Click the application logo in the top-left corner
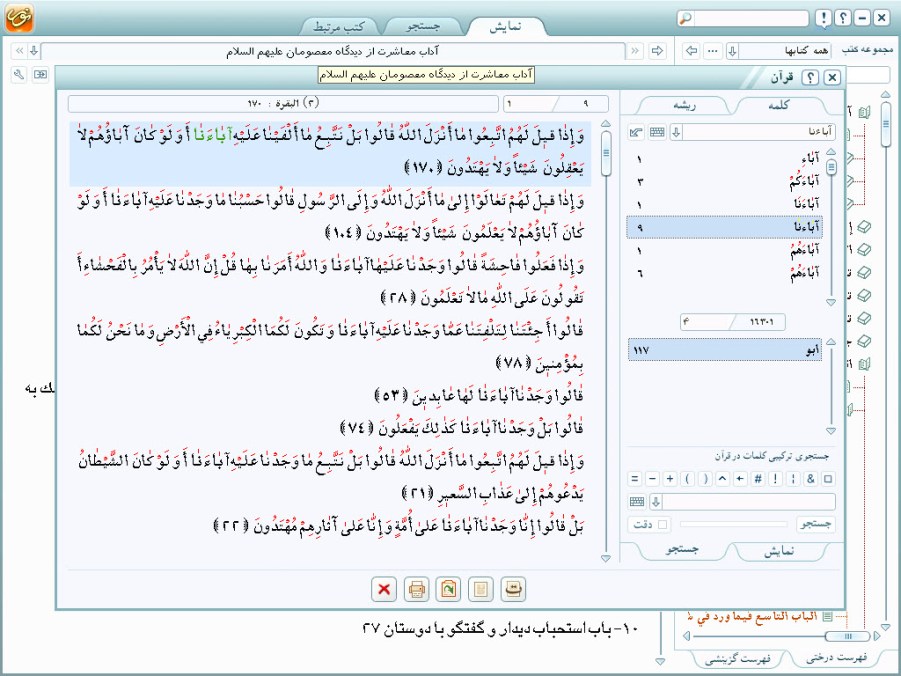Image resolution: width=901 pixels, height=676 pixels. [19, 18]
